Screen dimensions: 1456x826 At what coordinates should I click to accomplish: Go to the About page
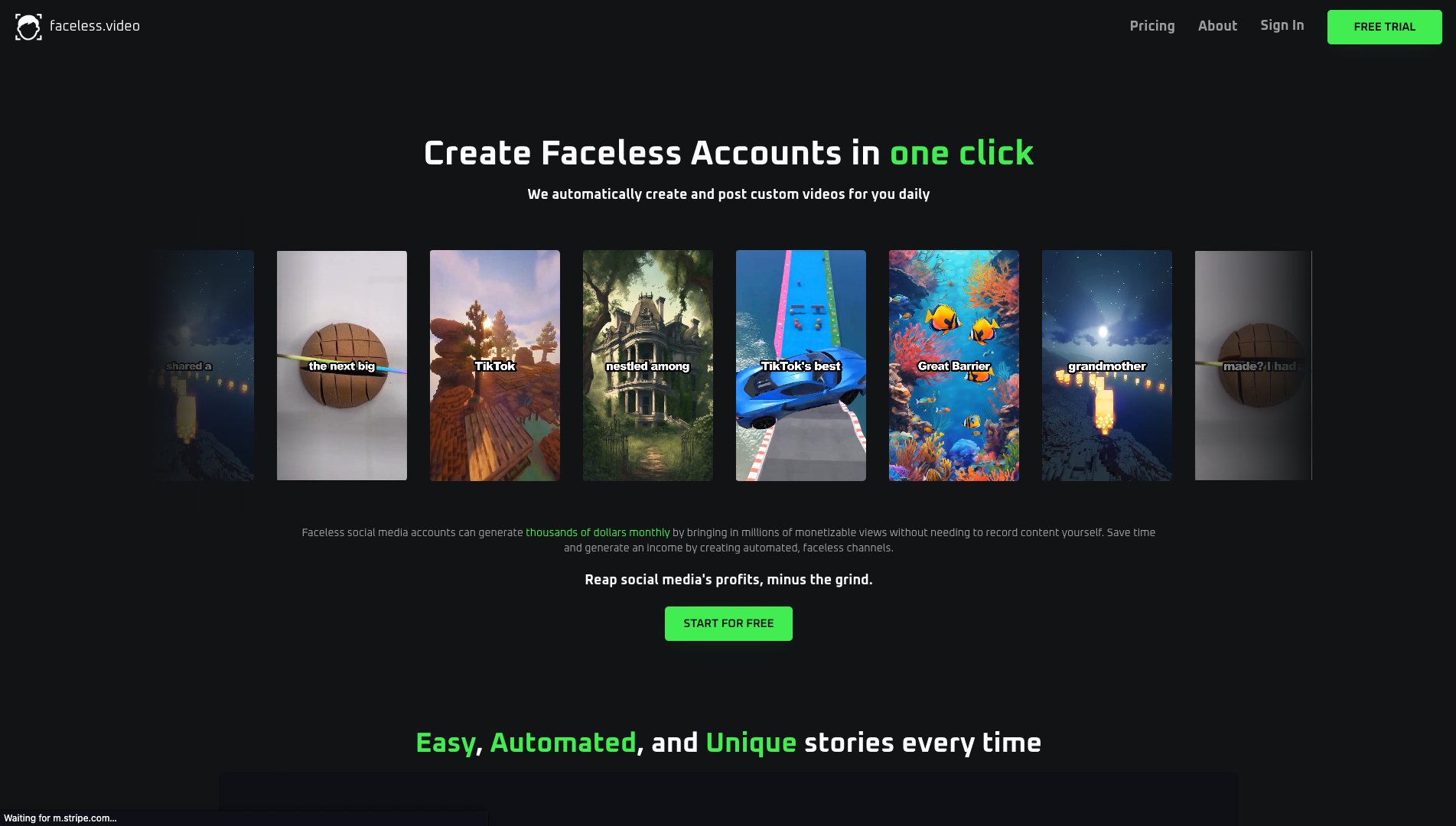(x=1217, y=26)
